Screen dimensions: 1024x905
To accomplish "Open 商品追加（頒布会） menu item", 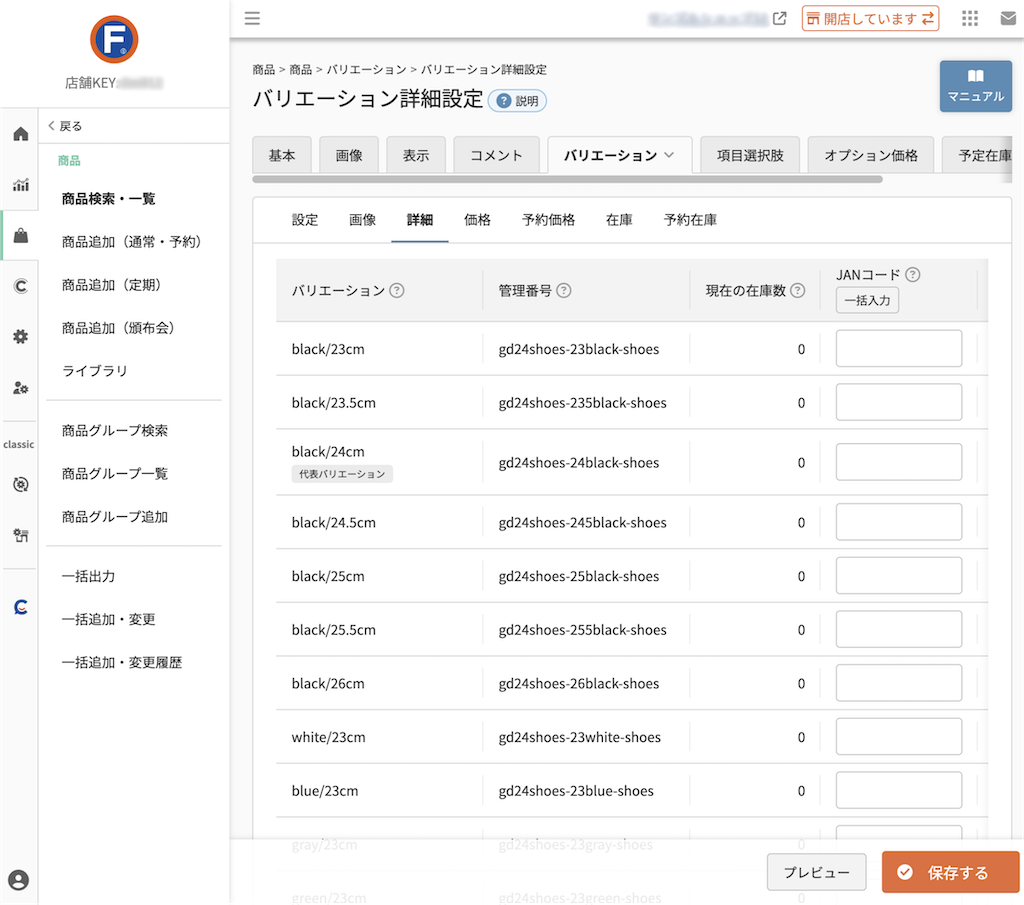I will [x=118, y=328].
